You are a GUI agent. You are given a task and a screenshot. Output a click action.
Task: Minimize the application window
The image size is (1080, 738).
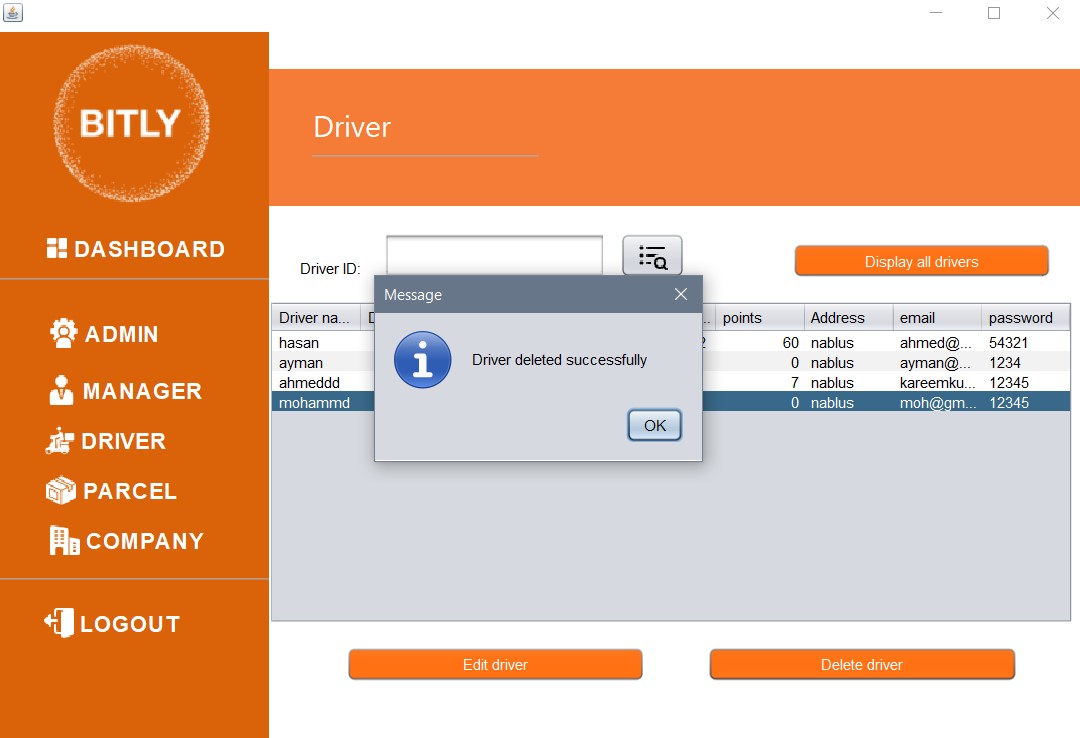[935, 12]
